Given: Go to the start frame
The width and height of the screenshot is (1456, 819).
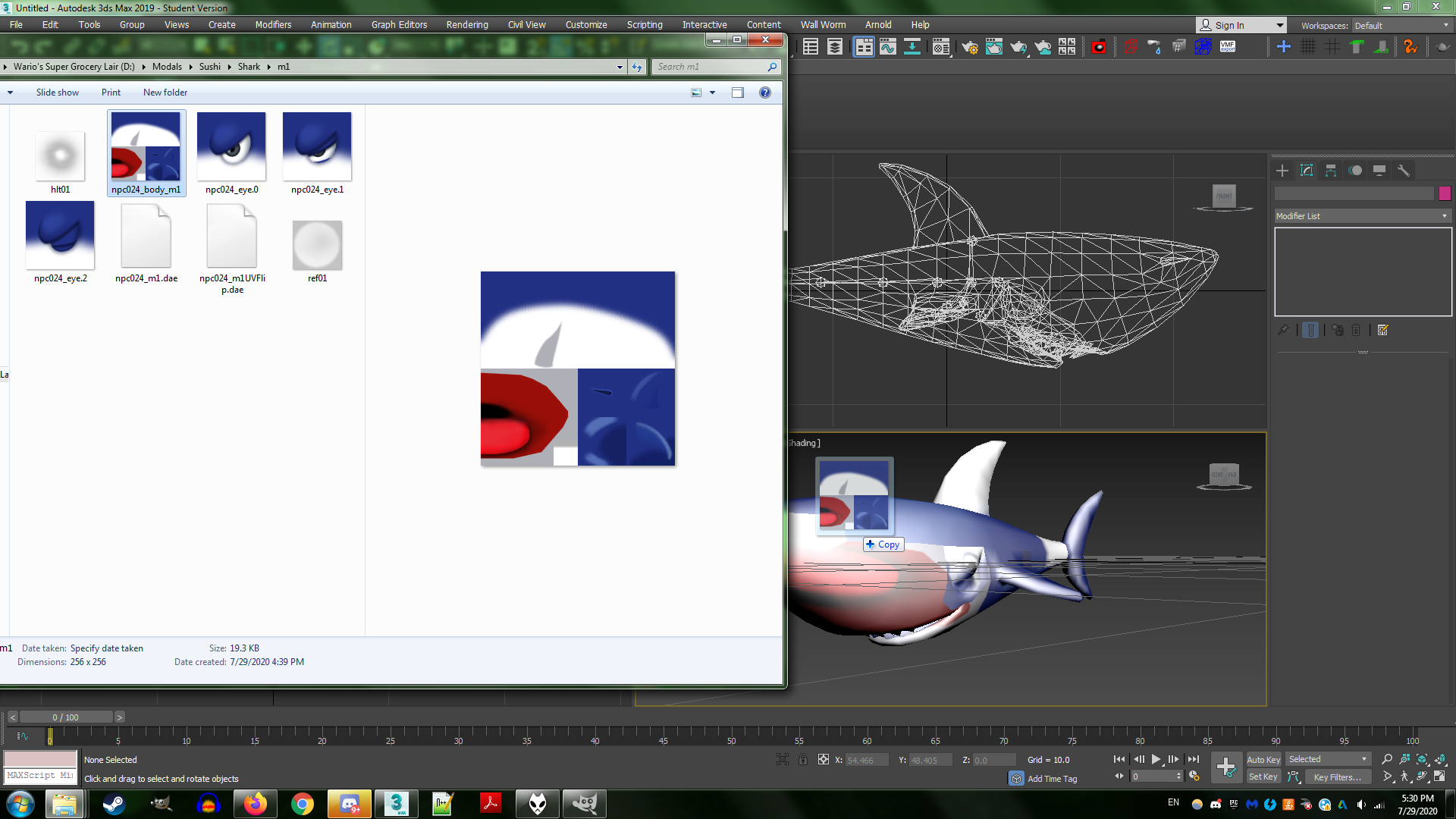Looking at the screenshot, I should coord(1119,759).
